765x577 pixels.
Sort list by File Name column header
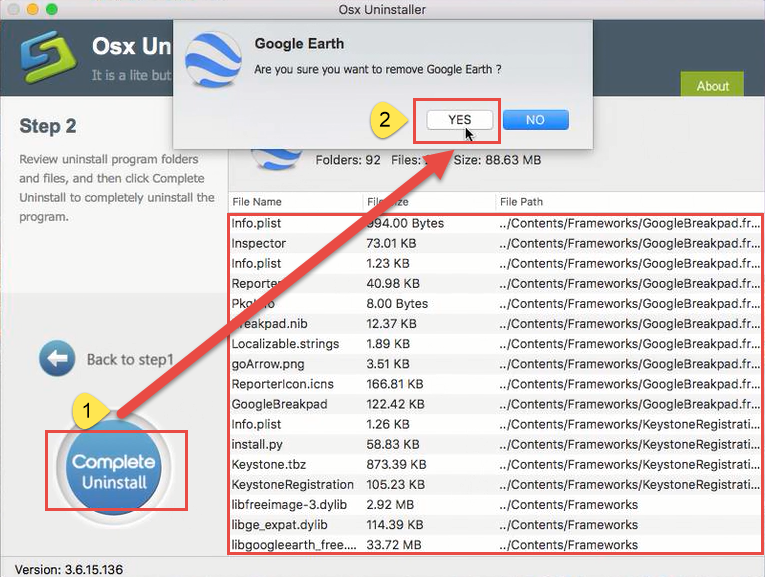point(257,202)
